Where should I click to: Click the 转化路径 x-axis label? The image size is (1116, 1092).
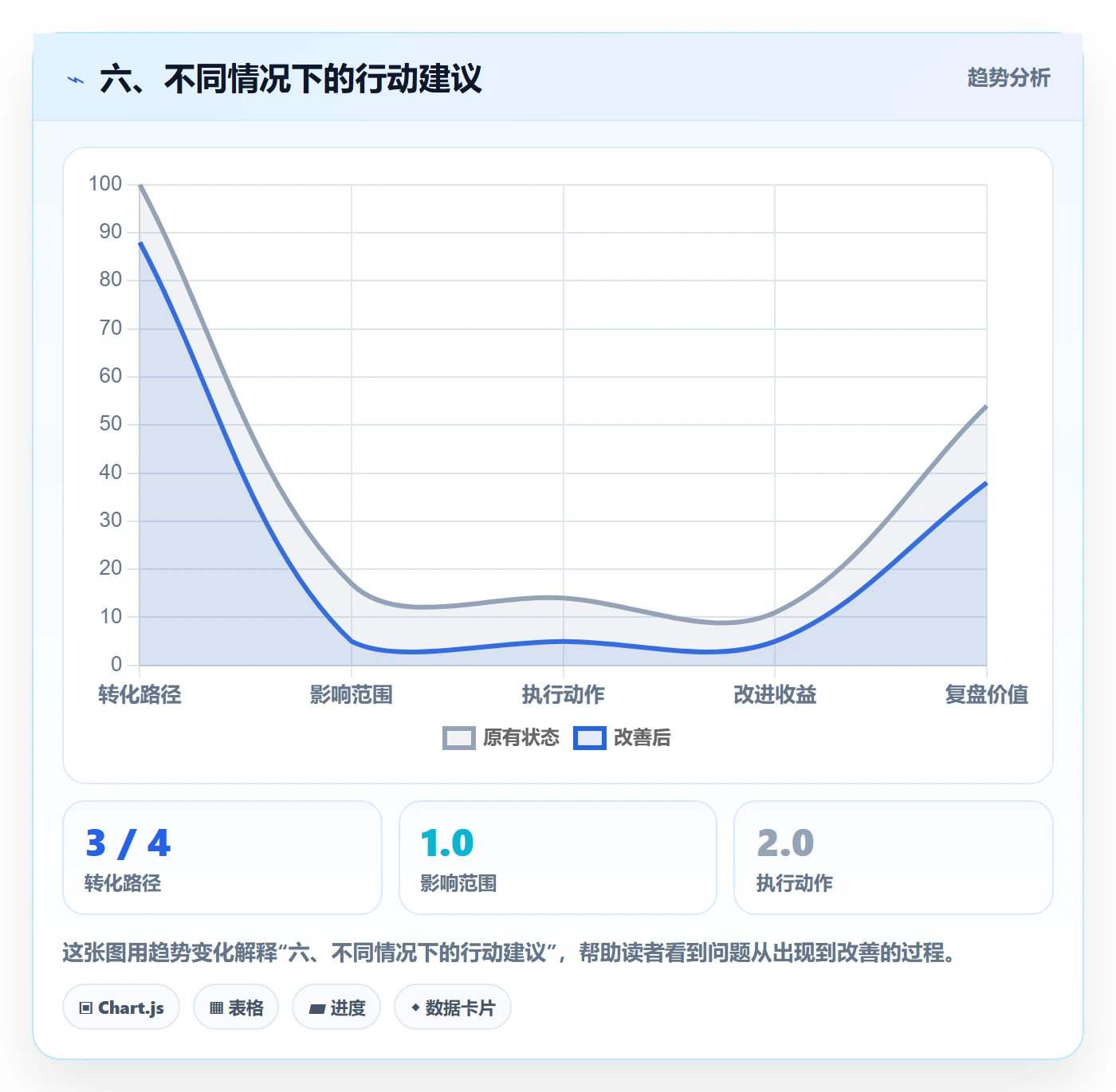pos(139,694)
